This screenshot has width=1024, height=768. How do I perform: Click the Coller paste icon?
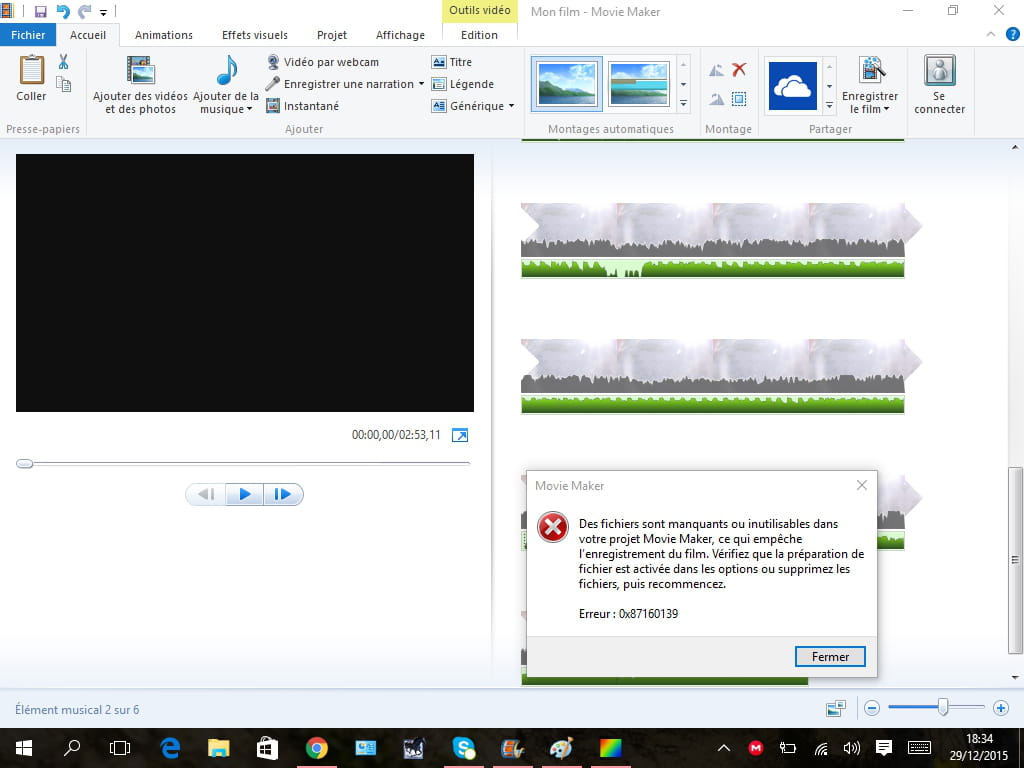point(31,71)
